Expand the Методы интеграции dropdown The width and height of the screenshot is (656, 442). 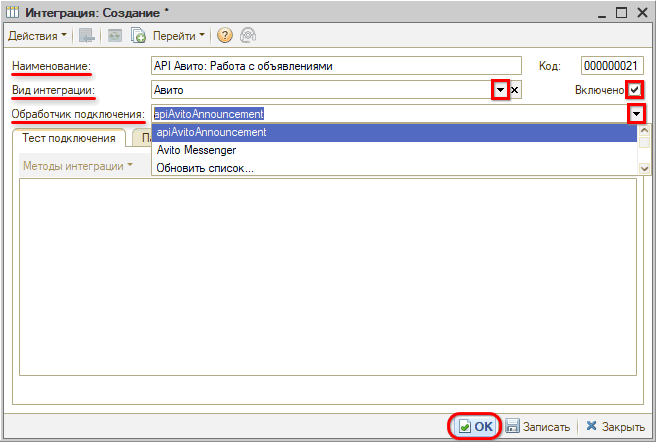pyautogui.click(x=78, y=165)
